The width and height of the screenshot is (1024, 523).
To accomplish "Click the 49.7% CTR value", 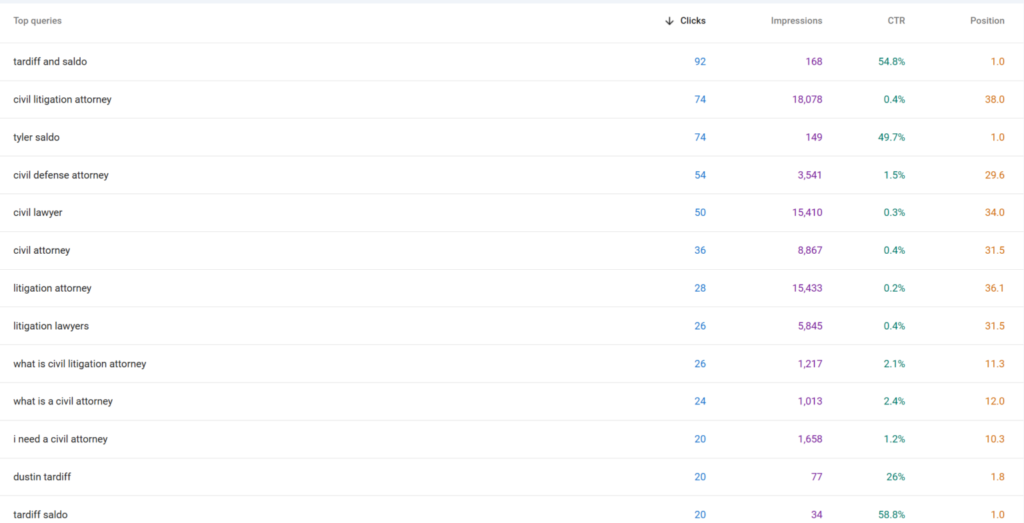I will (x=891, y=138).
